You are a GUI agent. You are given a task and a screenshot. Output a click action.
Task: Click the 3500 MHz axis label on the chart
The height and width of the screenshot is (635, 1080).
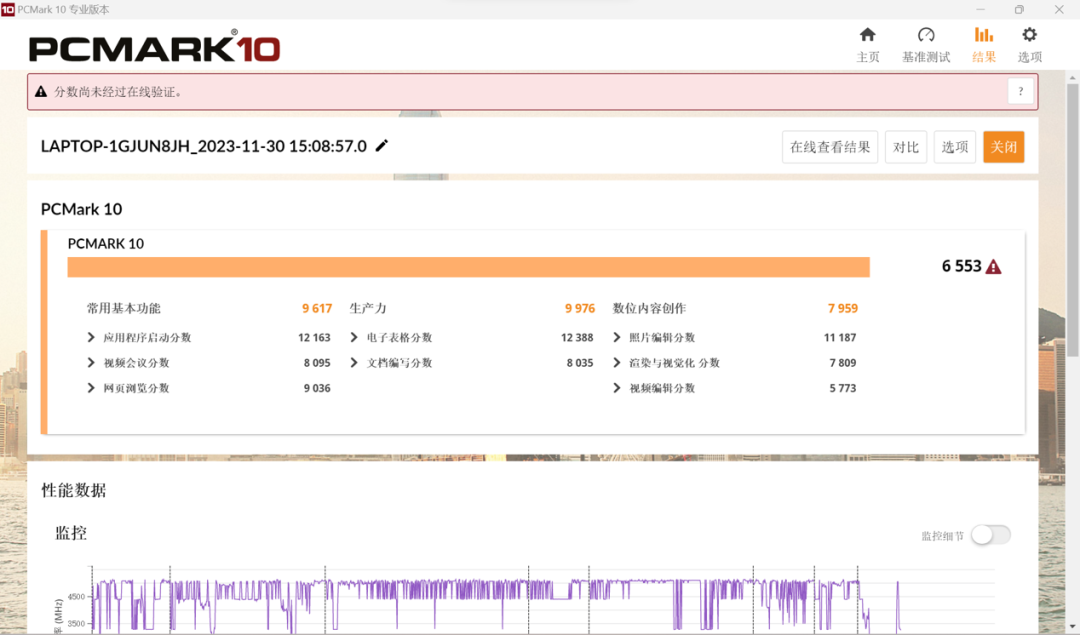(76, 623)
